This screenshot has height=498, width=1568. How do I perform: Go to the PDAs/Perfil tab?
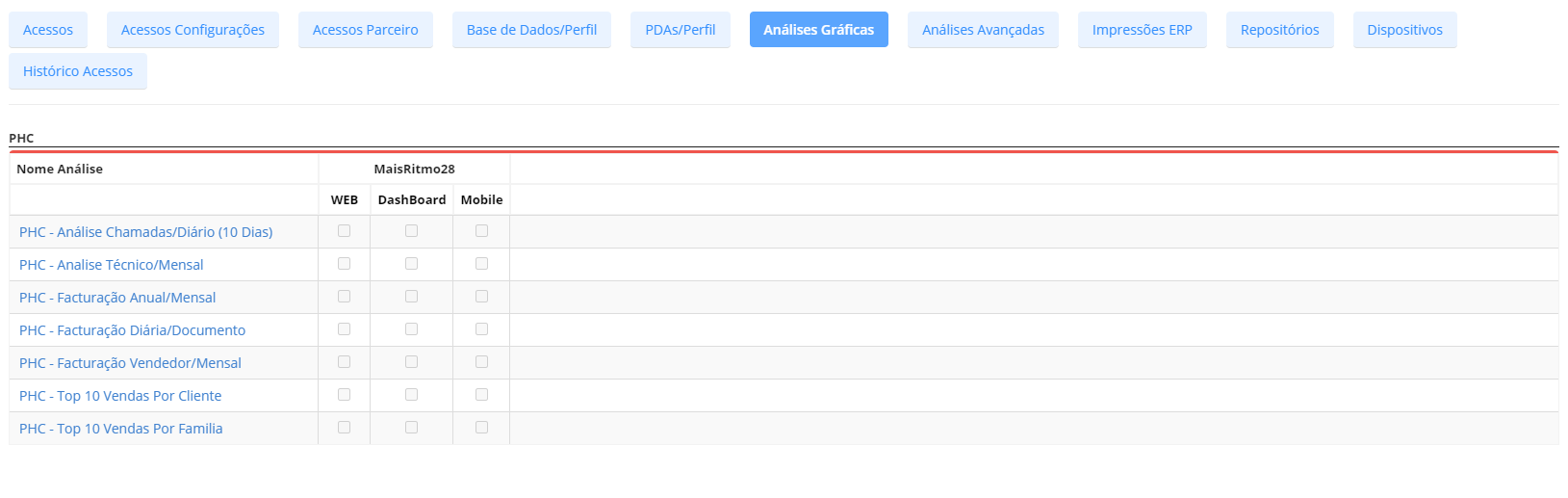click(x=681, y=30)
